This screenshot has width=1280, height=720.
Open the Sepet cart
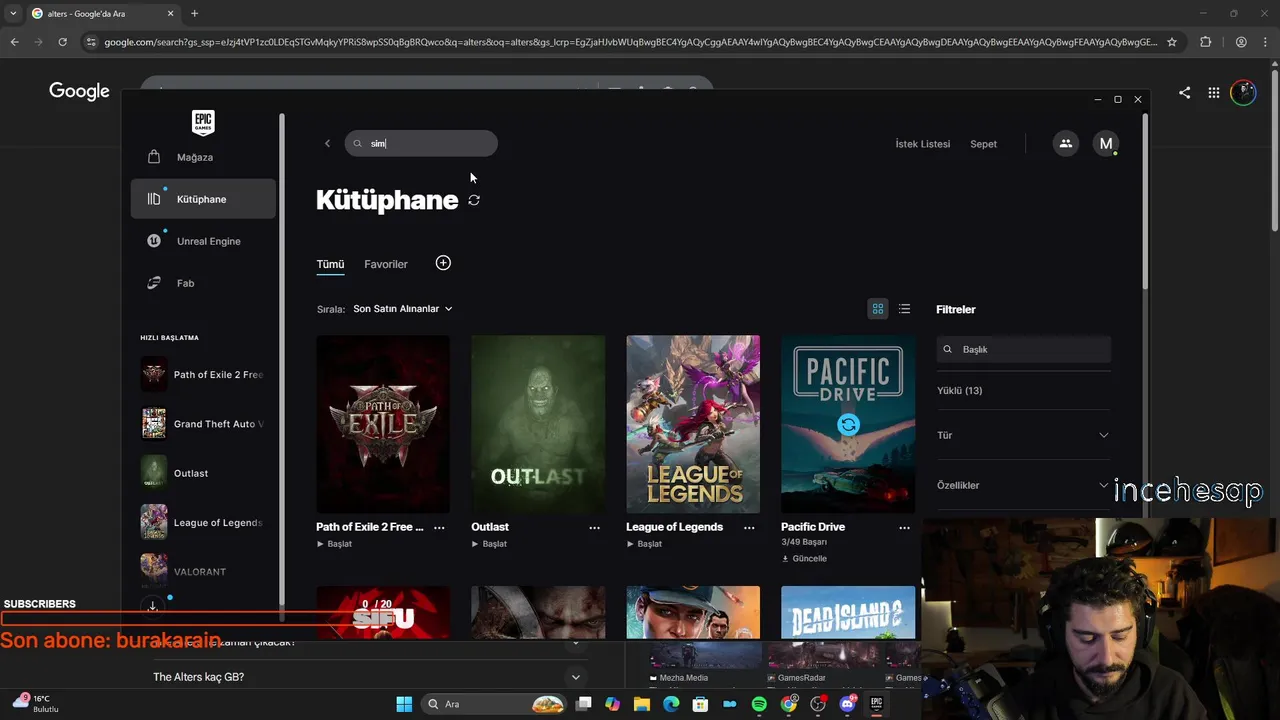click(x=984, y=144)
